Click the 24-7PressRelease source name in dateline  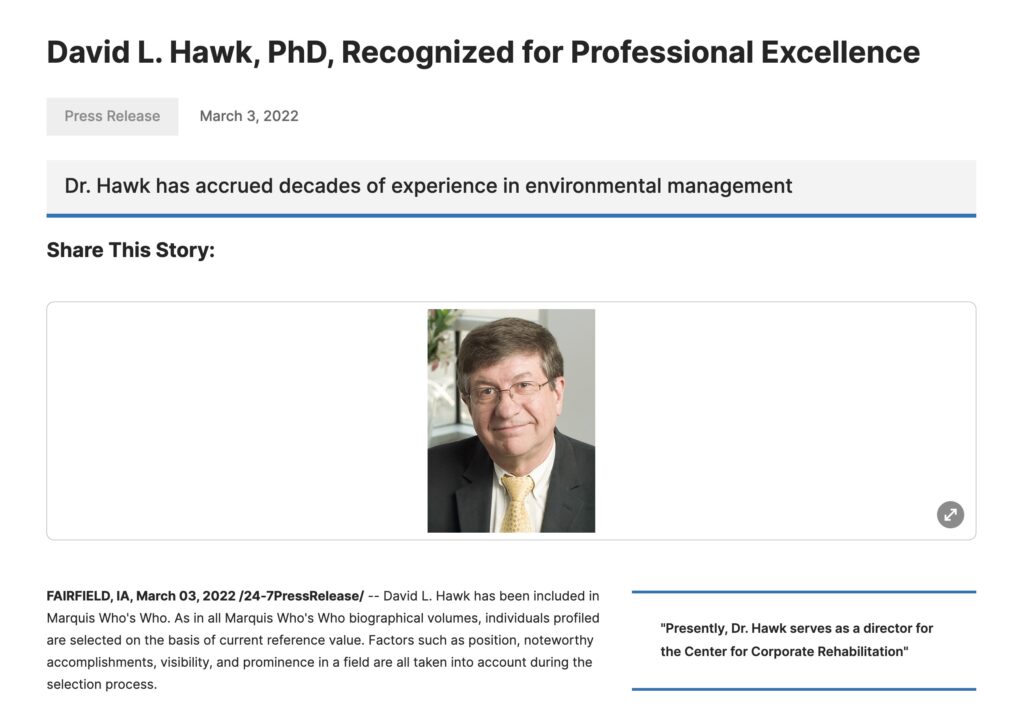tap(303, 596)
